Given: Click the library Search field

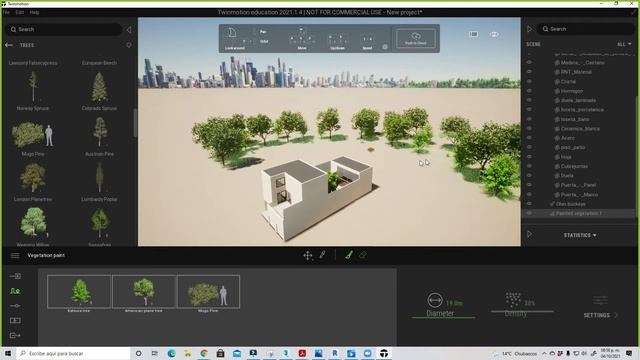Looking at the screenshot, I should pos(64,29).
